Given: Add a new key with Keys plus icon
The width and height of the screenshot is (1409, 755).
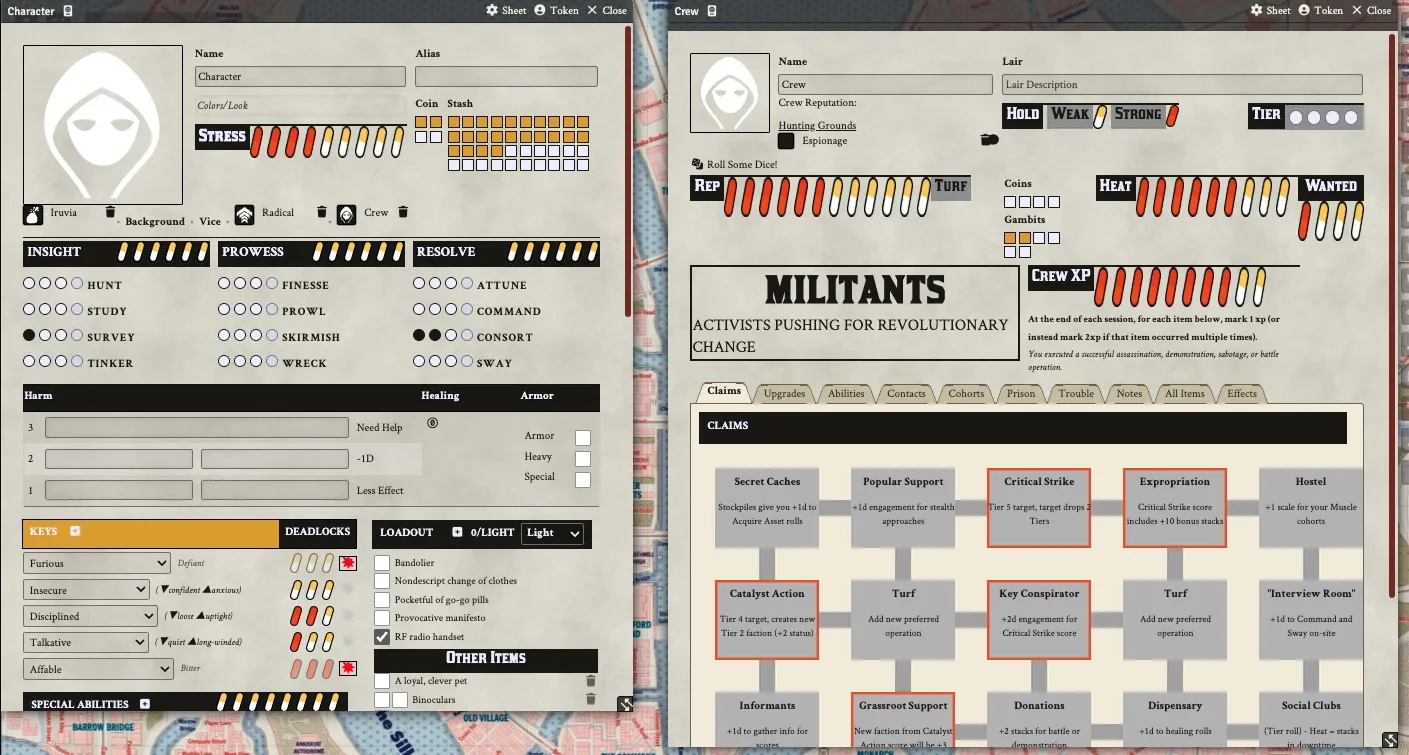Looking at the screenshot, I should click(x=75, y=531).
